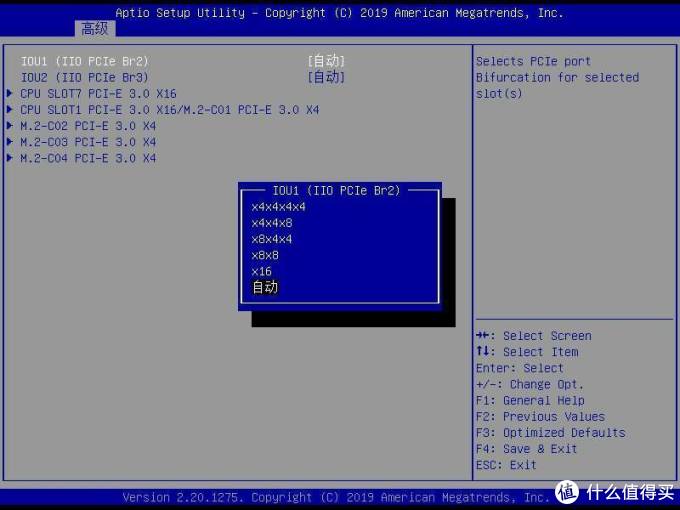Pick the x8x4x4 bifurcation mode

click(271, 239)
